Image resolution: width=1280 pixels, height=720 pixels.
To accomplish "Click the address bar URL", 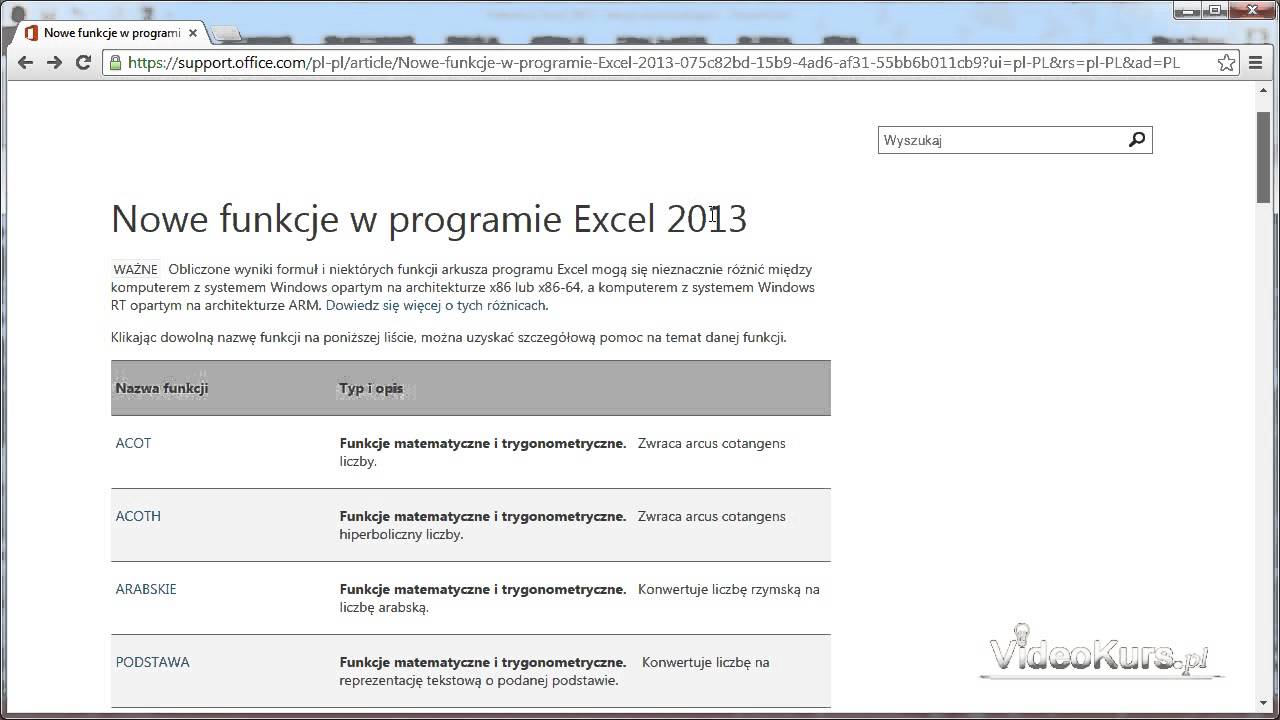I will [654, 62].
